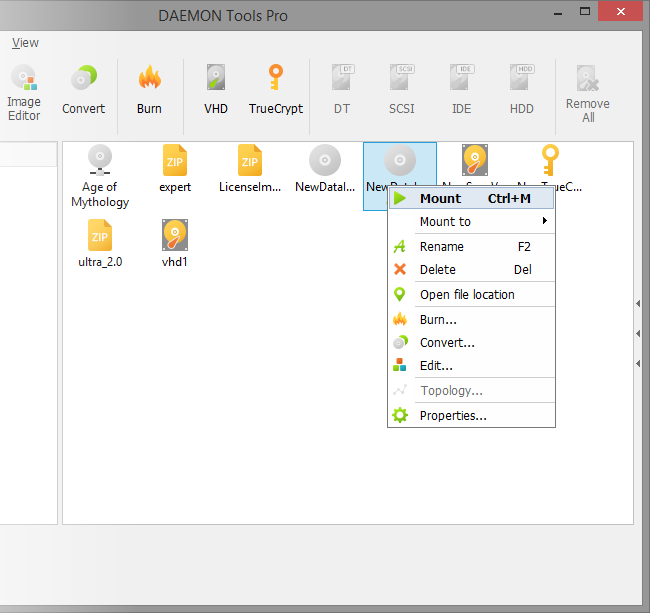The height and width of the screenshot is (613, 650).
Task: Select the ultra_2.0 ZIP file
Action: (x=100, y=244)
